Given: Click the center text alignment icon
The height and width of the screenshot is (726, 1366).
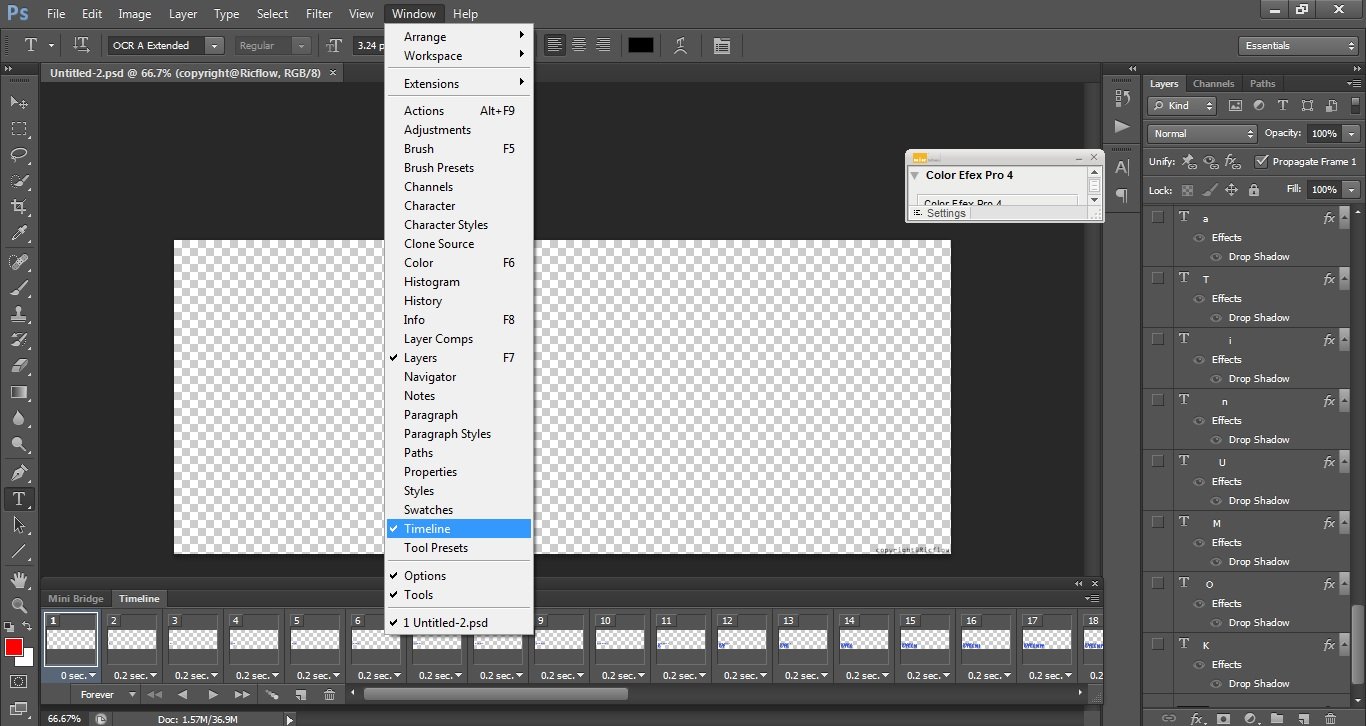Looking at the screenshot, I should (x=579, y=45).
